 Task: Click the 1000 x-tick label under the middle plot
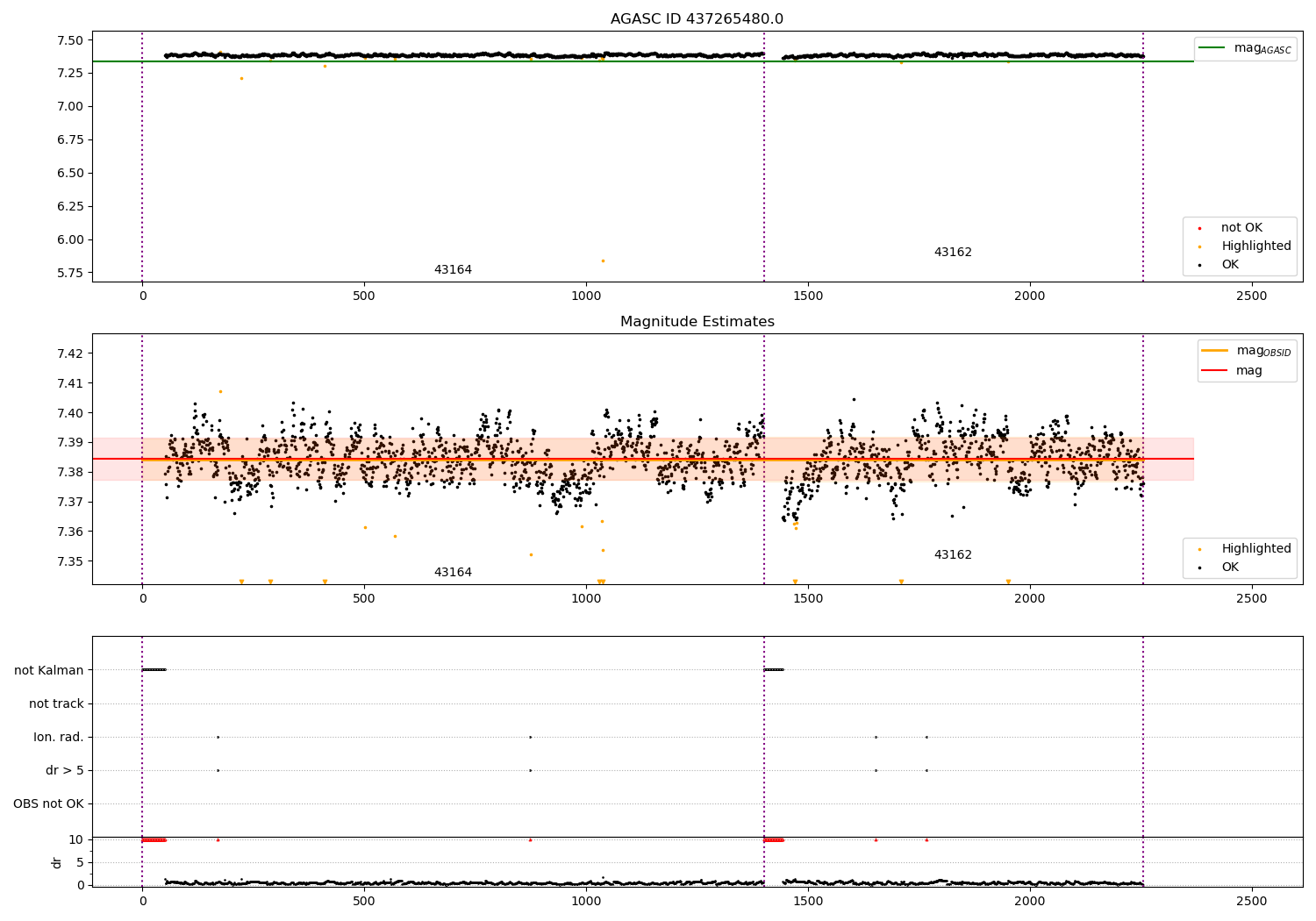pos(586,599)
